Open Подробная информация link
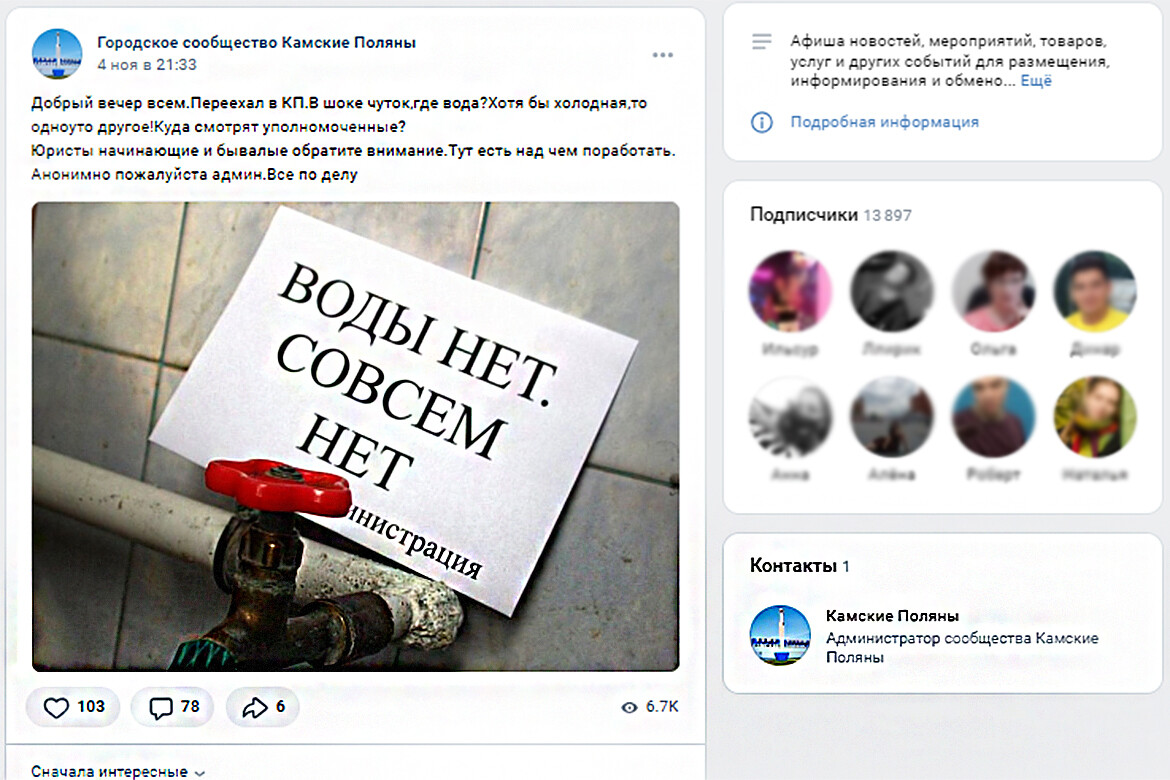Viewport: 1170px width, 780px height. [x=884, y=122]
